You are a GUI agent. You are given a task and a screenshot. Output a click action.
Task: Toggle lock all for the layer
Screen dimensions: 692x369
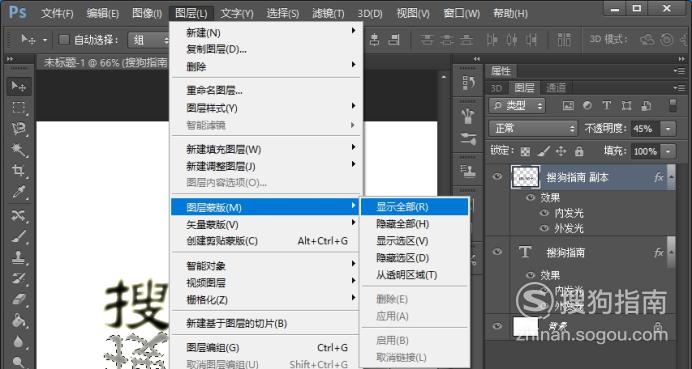pyautogui.click(x=579, y=151)
